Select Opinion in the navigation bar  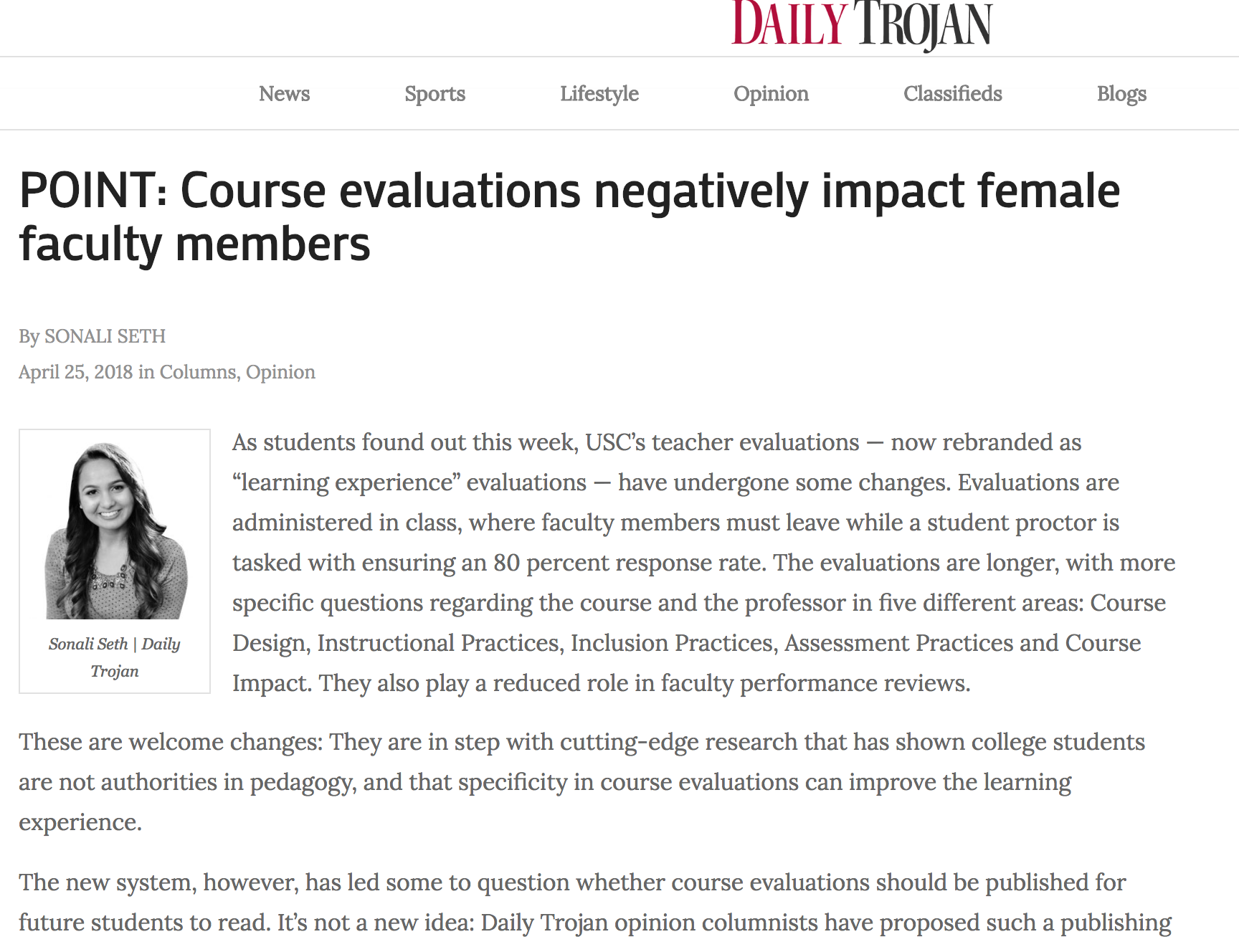coord(771,94)
